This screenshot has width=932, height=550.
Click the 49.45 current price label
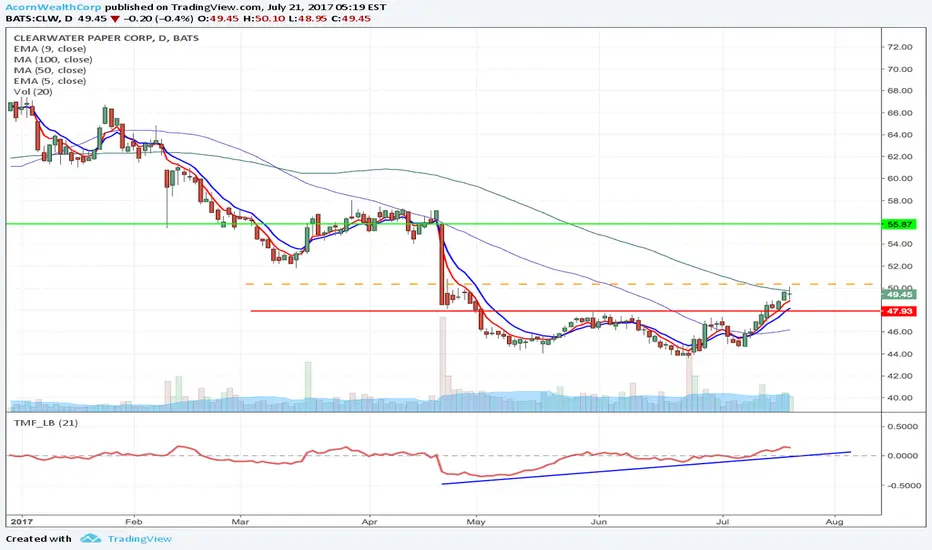pyautogui.click(x=899, y=294)
